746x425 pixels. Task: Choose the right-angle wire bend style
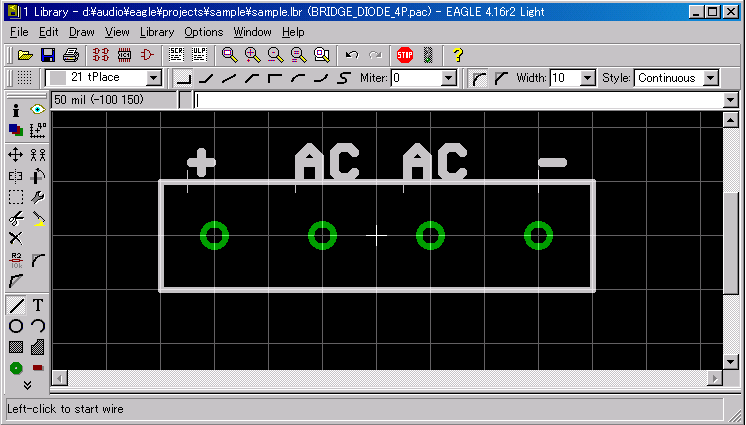pyautogui.click(x=183, y=78)
